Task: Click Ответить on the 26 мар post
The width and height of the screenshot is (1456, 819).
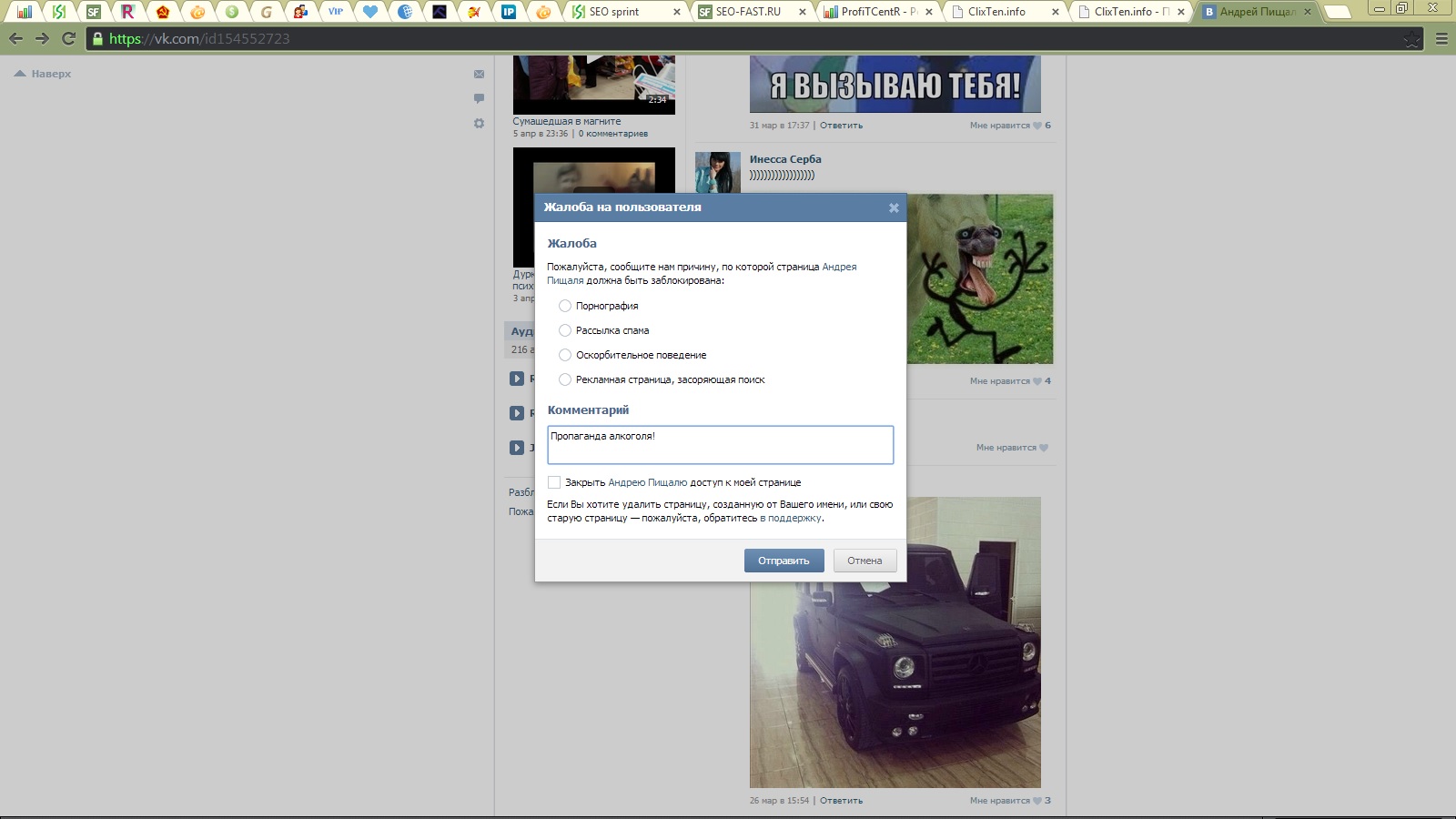Action: [841, 801]
